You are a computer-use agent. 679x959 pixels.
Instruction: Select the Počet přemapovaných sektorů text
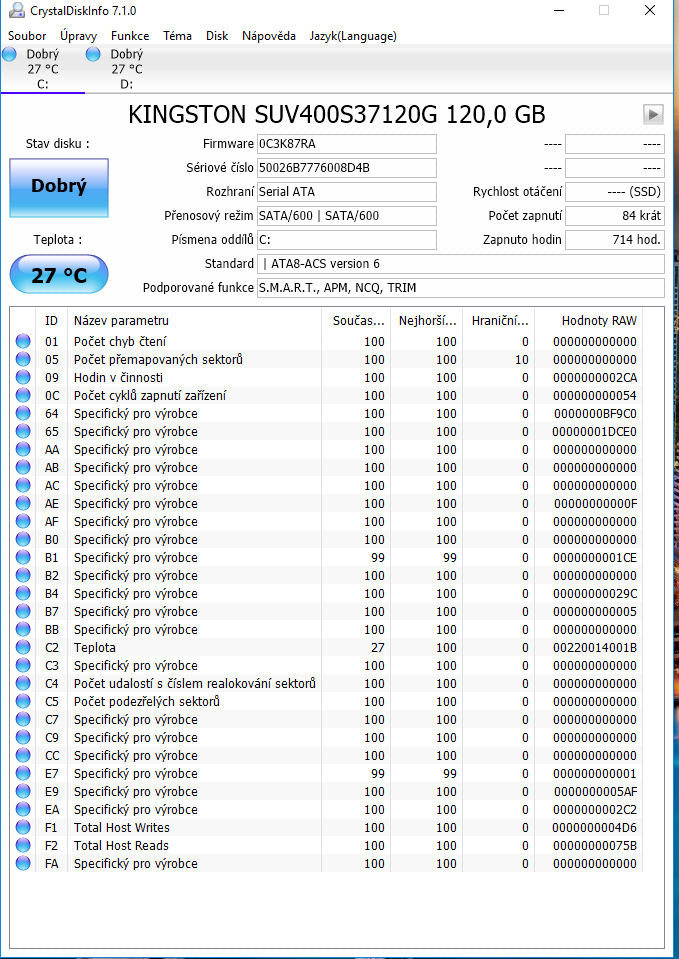158,359
